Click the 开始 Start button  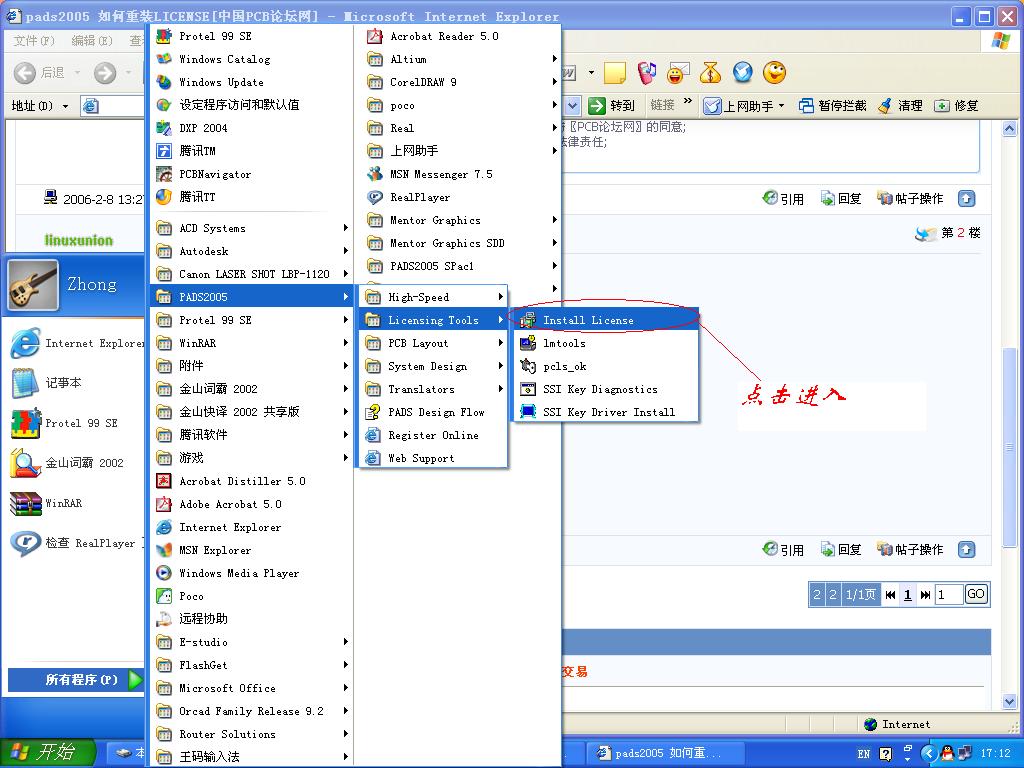click(47, 752)
